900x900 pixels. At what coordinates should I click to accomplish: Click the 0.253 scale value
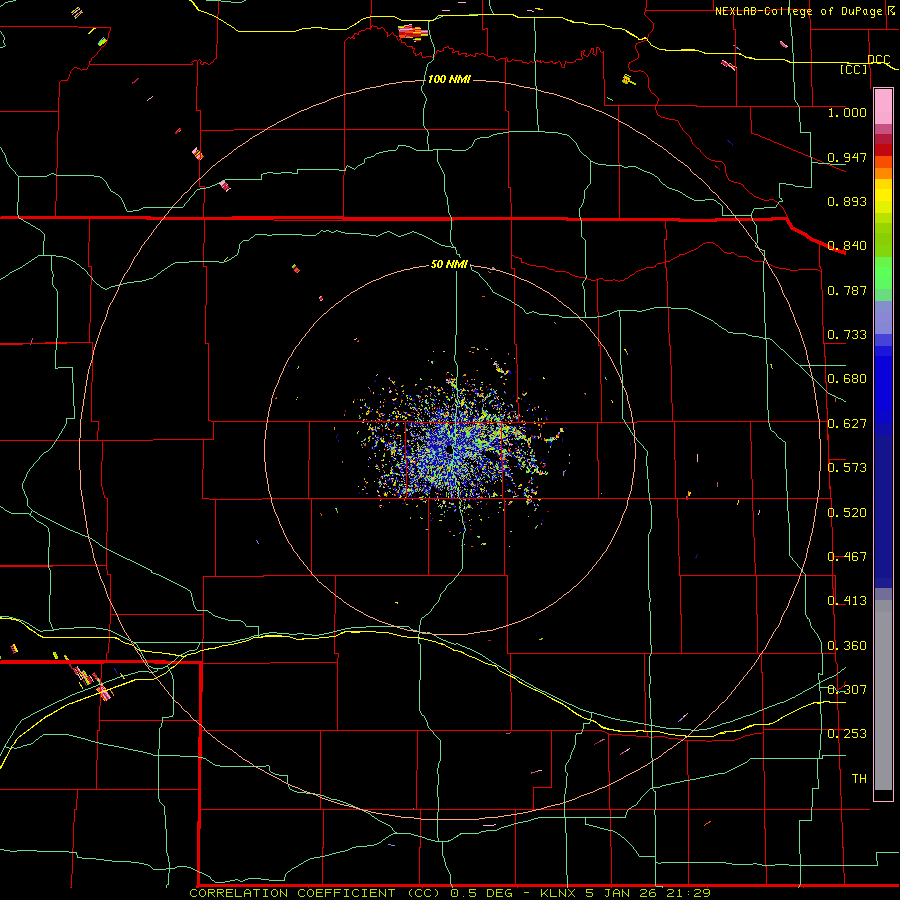(x=847, y=734)
